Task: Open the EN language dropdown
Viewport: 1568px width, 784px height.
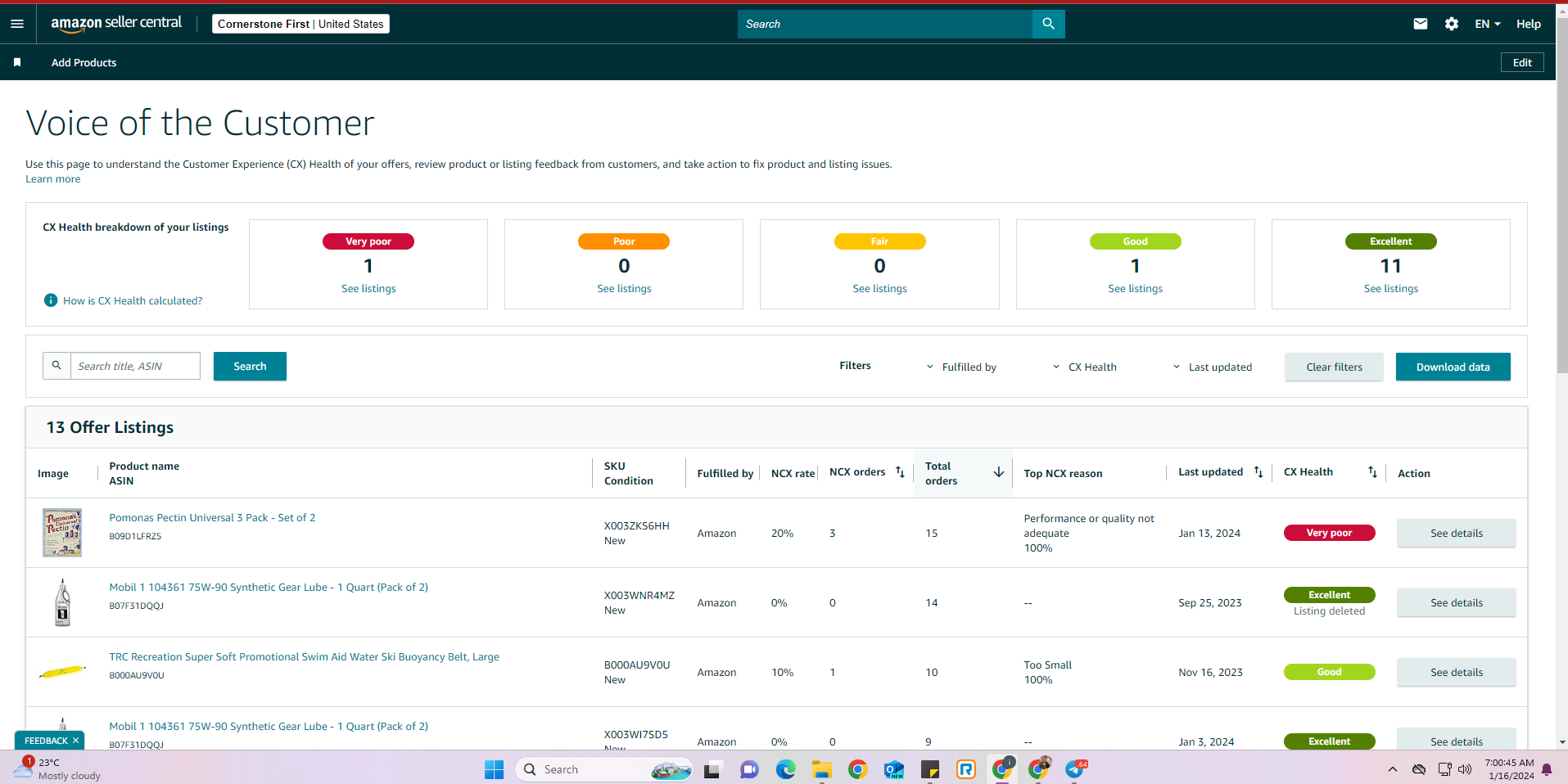Action: pyautogui.click(x=1488, y=24)
